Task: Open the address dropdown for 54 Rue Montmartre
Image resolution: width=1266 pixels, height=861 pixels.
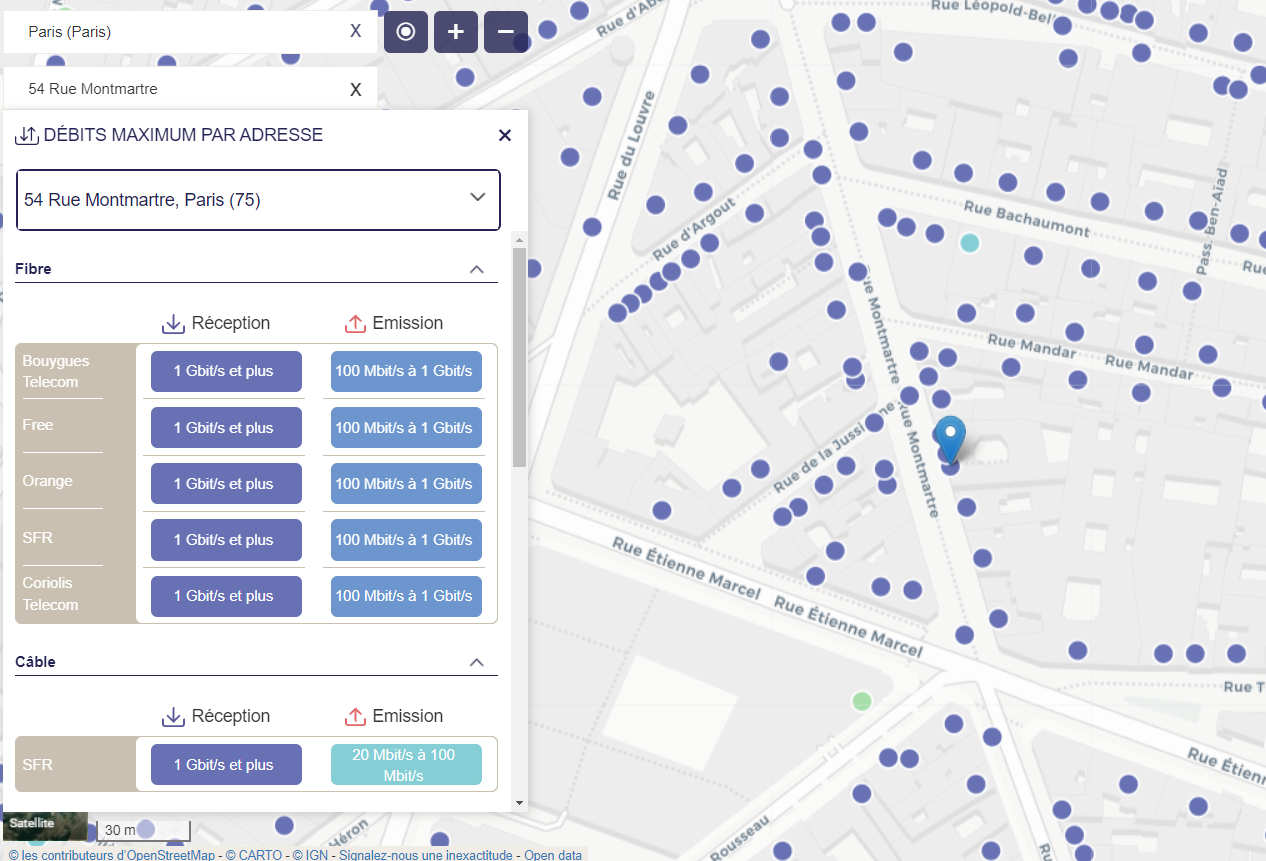Action: pyautogui.click(x=477, y=198)
